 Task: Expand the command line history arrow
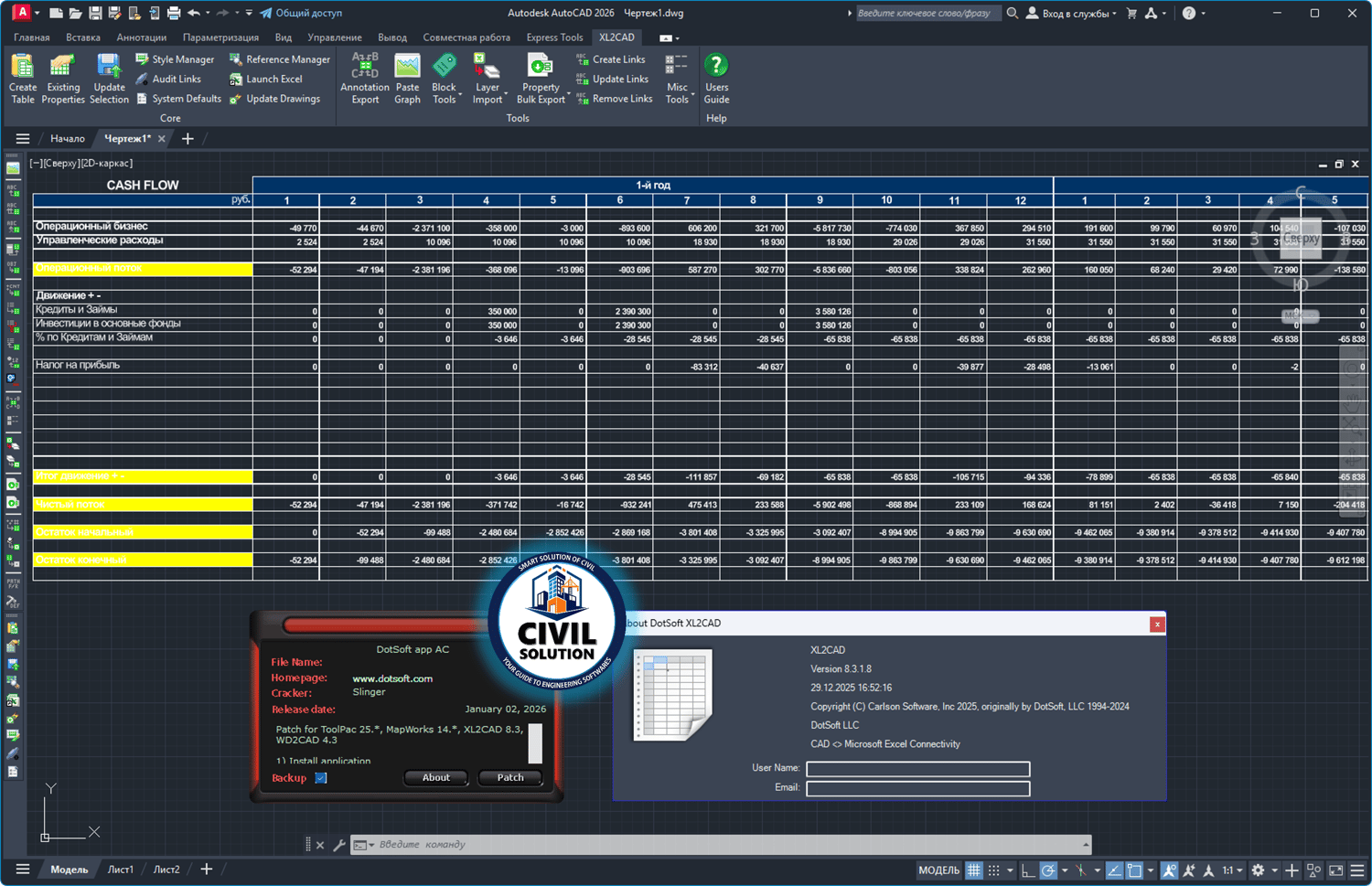1086,845
